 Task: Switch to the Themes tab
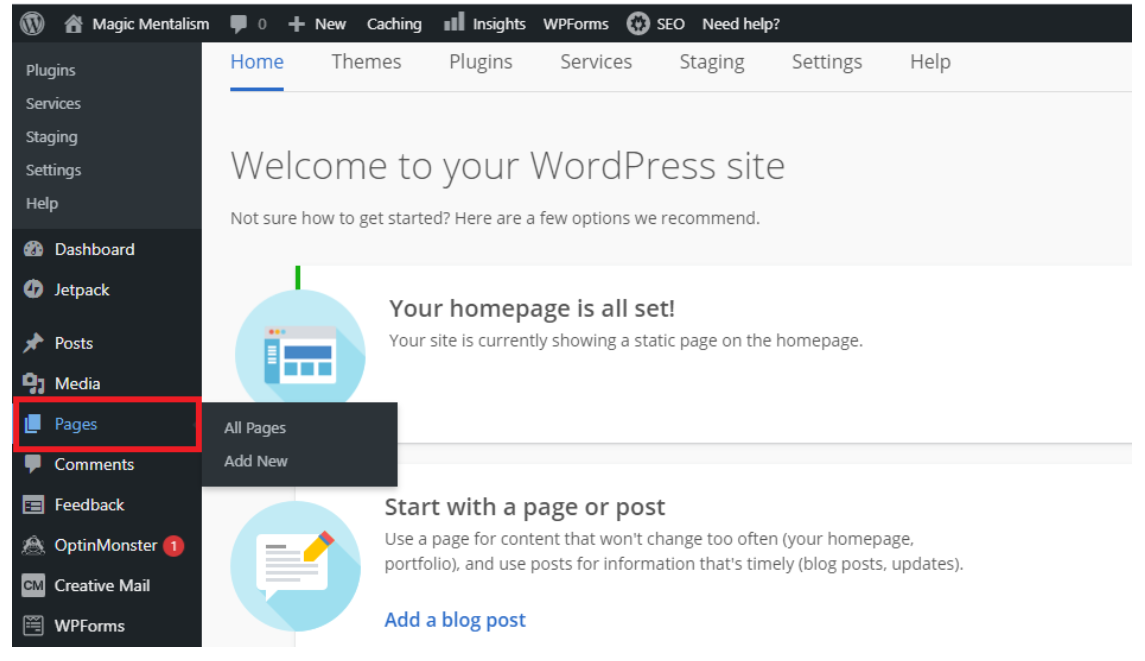(367, 62)
